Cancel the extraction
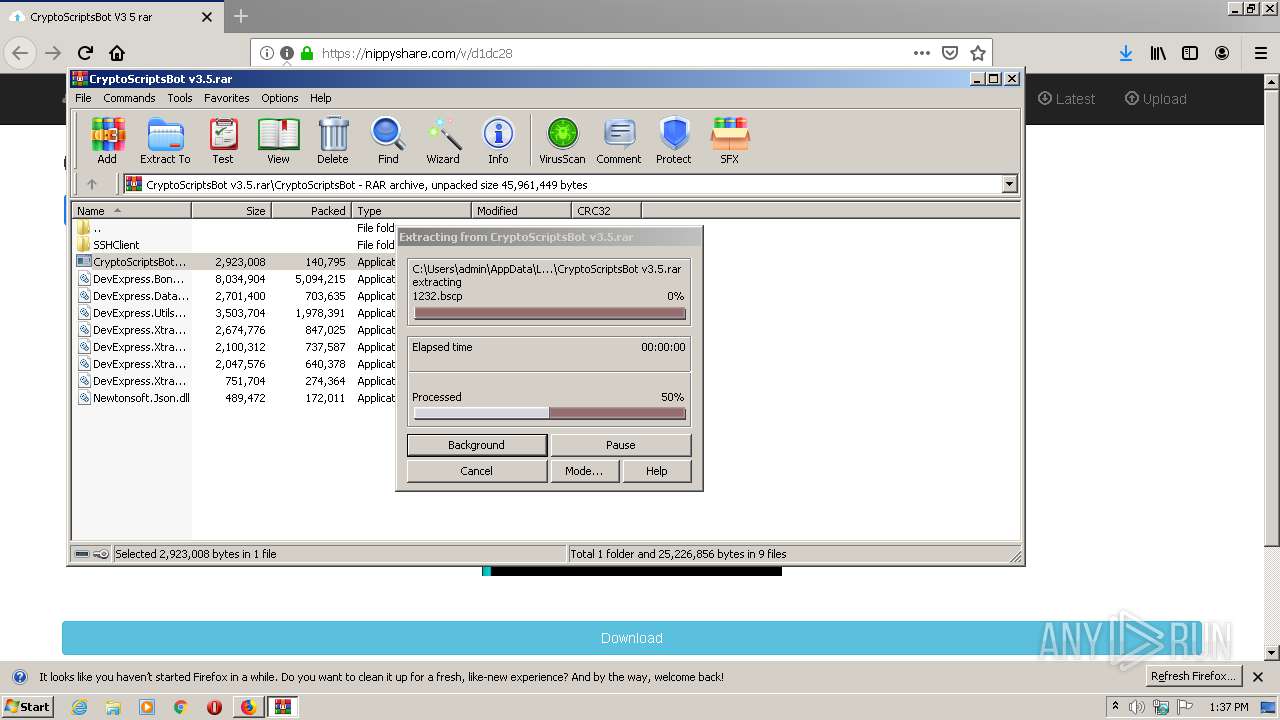 pyautogui.click(x=477, y=471)
